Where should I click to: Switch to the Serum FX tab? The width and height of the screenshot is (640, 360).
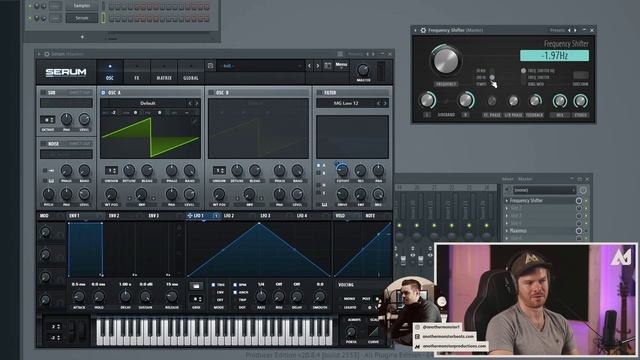(x=137, y=72)
